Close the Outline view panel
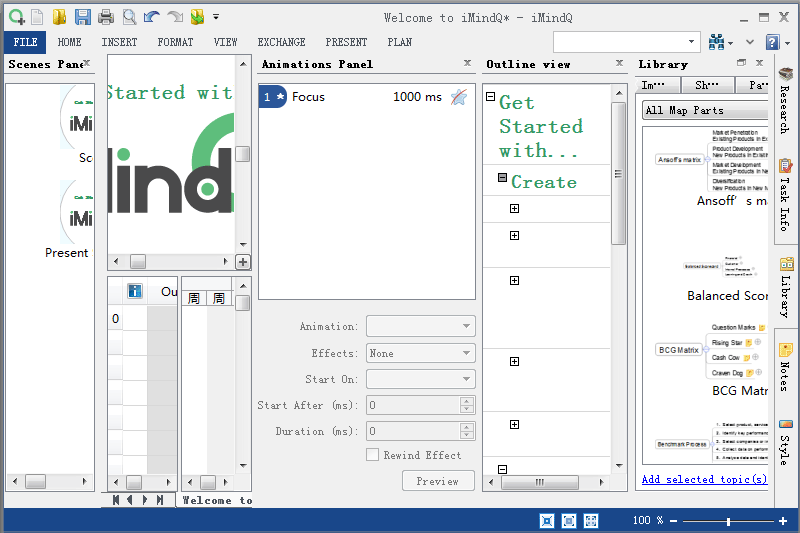 [619, 63]
